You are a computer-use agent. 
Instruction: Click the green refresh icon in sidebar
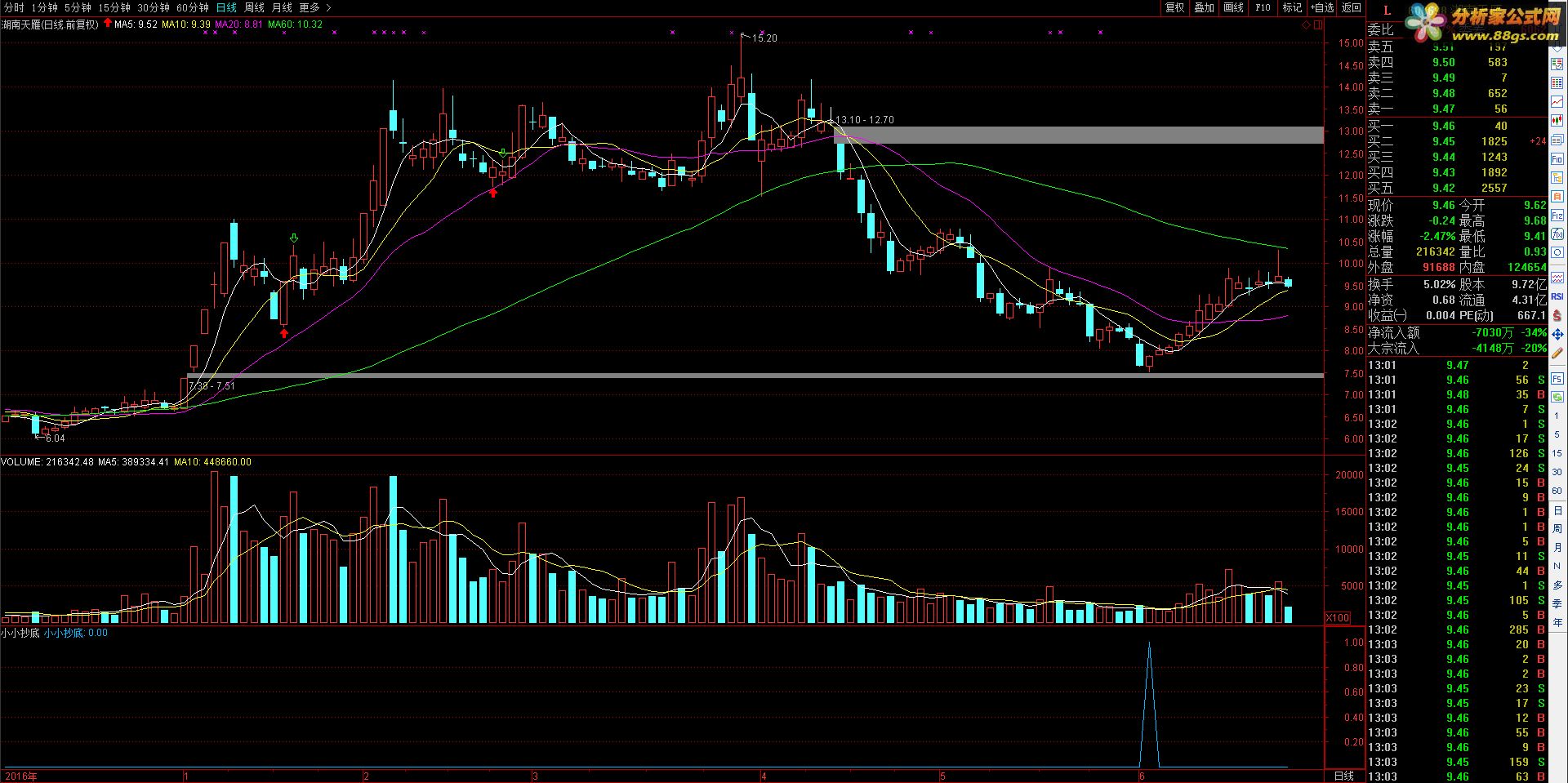(x=1557, y=396)
